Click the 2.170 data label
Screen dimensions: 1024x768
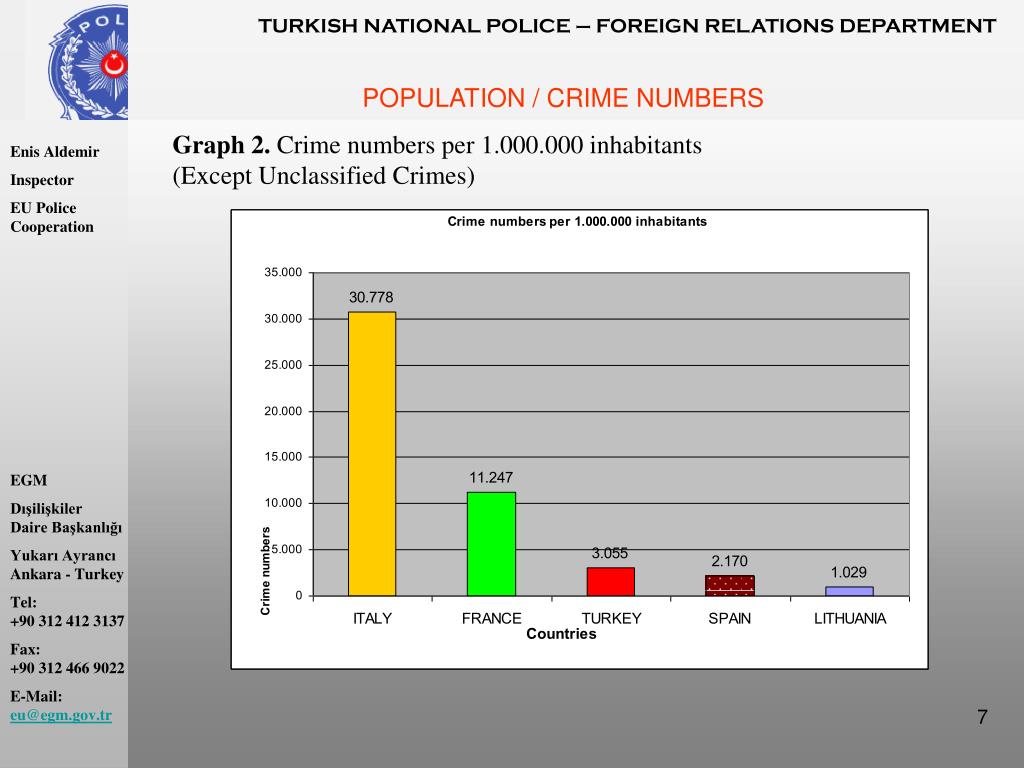click(729, 561)
